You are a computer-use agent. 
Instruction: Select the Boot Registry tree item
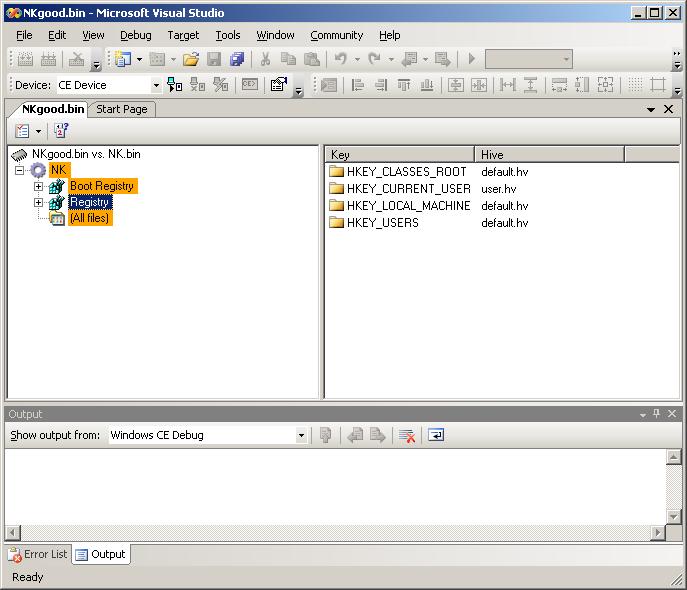click(x=102, y=186)
